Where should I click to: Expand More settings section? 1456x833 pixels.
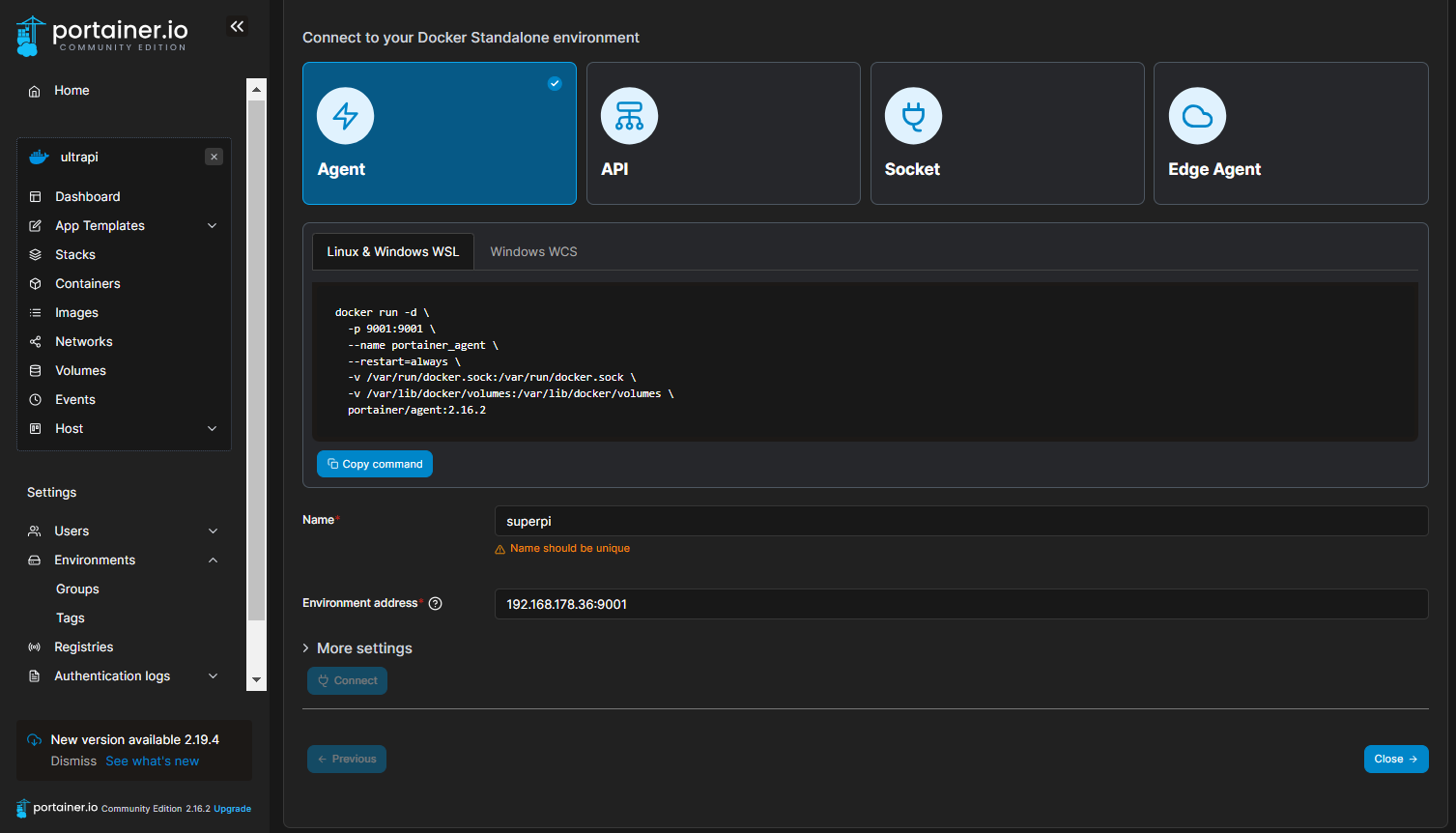click(x=357, y=647)
